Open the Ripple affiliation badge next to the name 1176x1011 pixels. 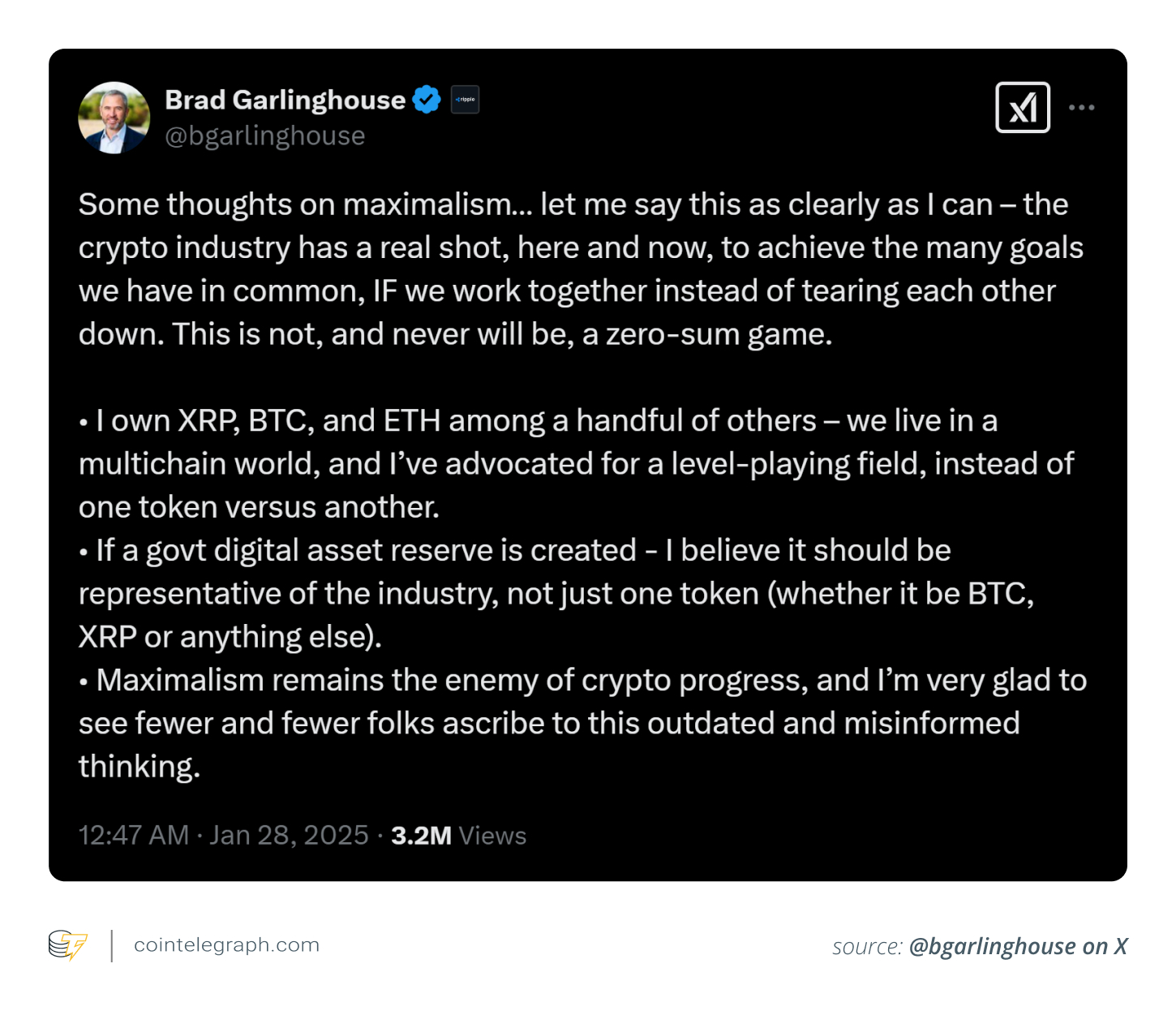[x=465, y=99]
